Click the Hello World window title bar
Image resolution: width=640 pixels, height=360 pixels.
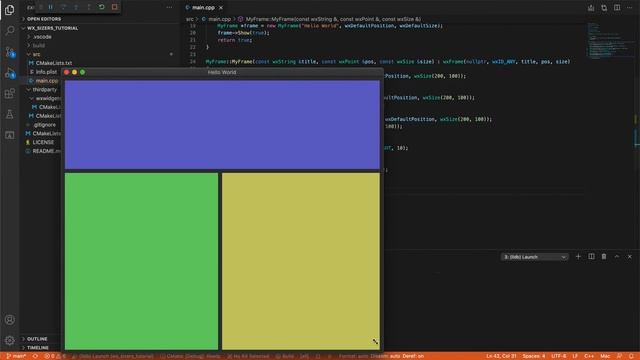(222, 72)
